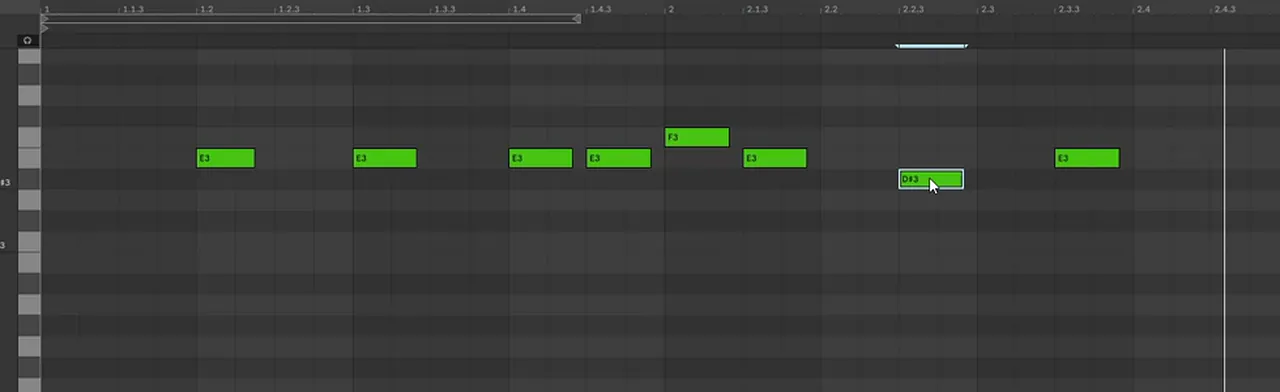Select the first E3 note at 1.2
Image resolution: width=1280 pixels, height=392 pixels.
226,158
